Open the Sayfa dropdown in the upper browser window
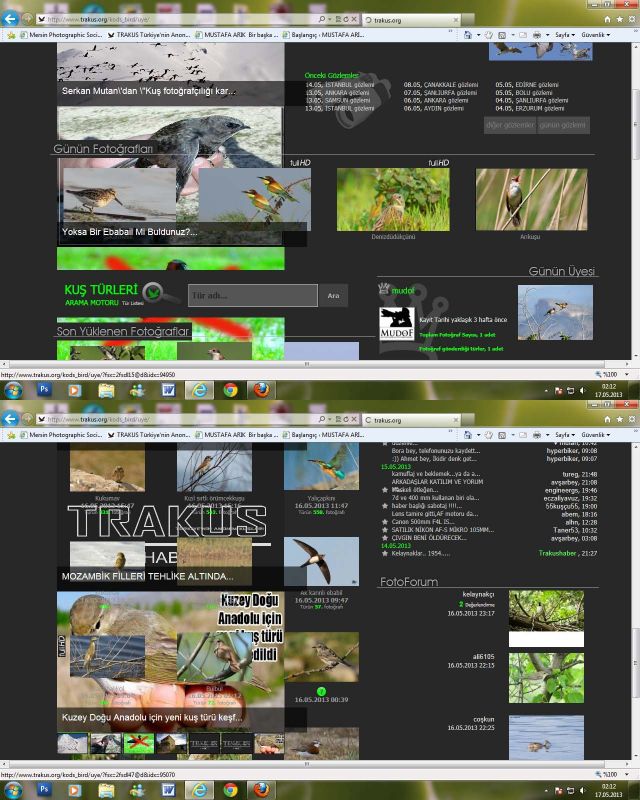 tap(565, 34)
